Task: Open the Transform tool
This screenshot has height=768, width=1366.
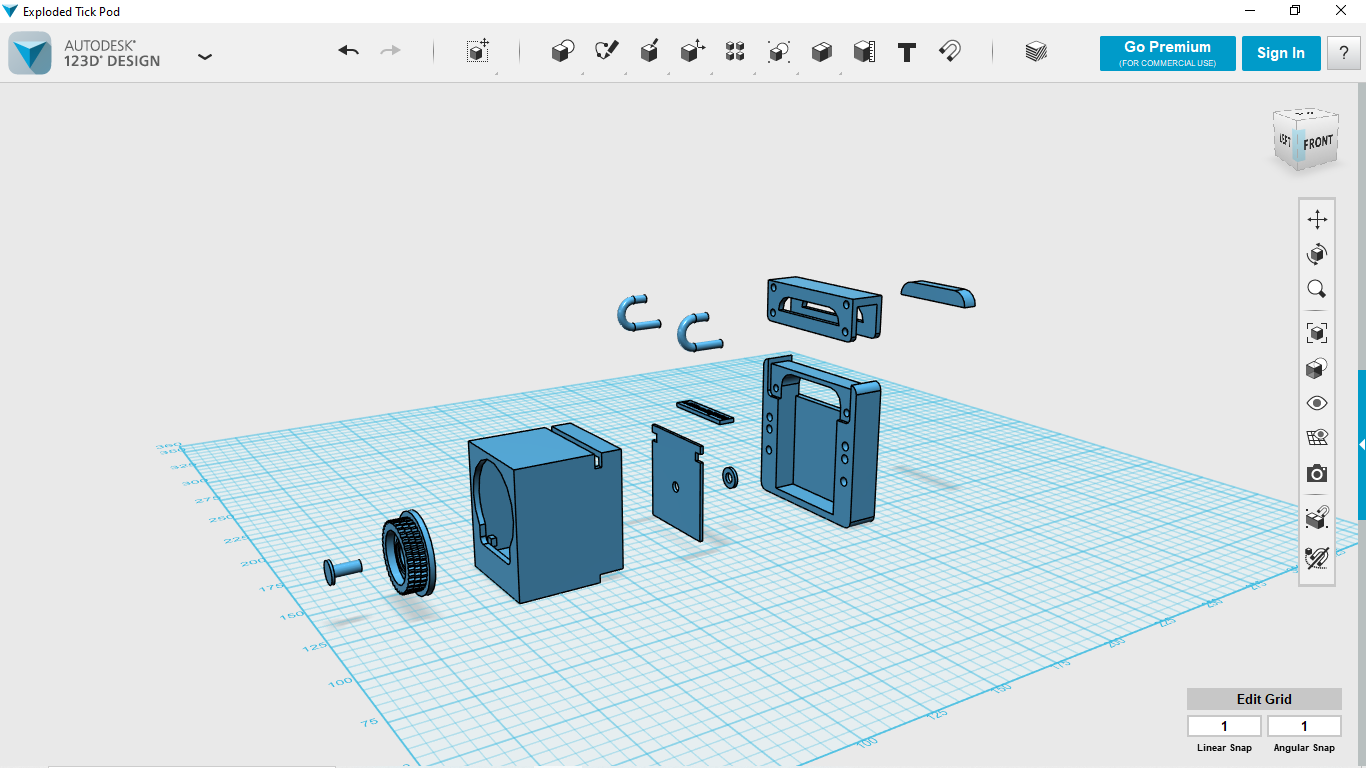Action: point(478,52)
